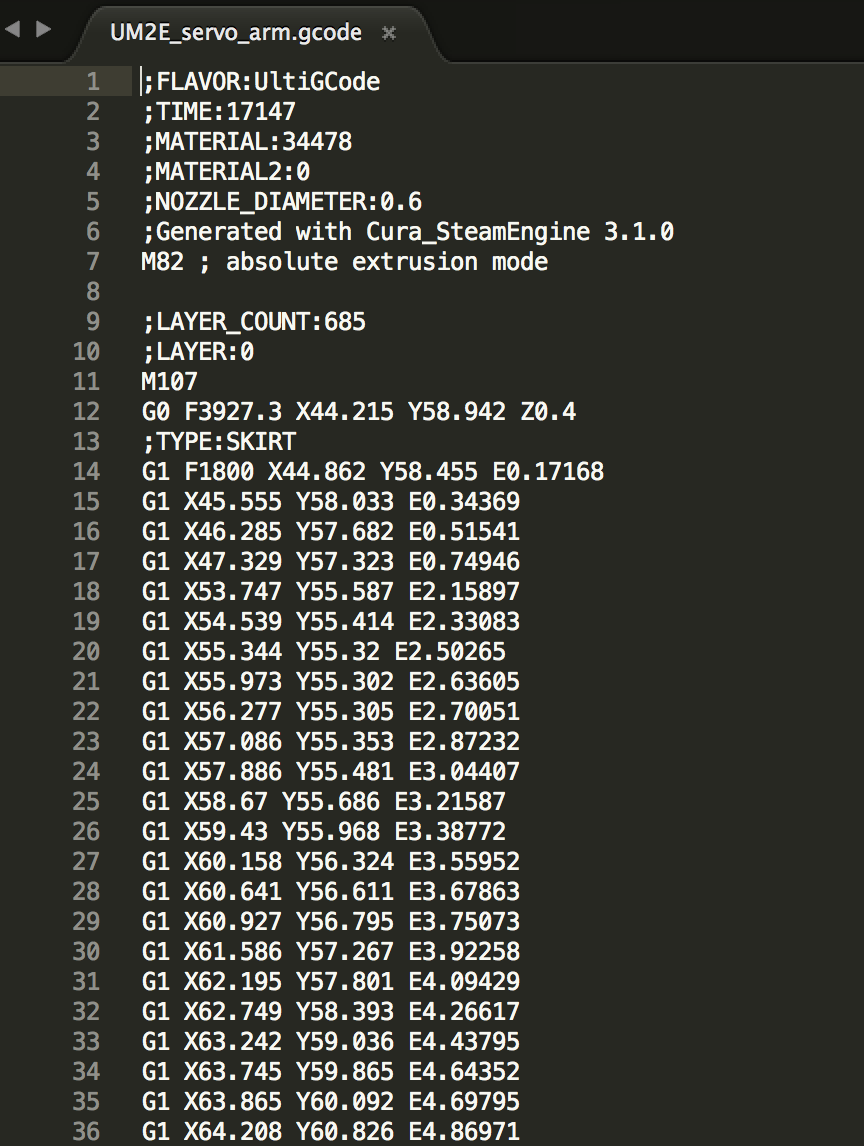The image size is (864, 1146).
Task: Click the line ending with E4.86971
Action: (x=331, y=1131)
